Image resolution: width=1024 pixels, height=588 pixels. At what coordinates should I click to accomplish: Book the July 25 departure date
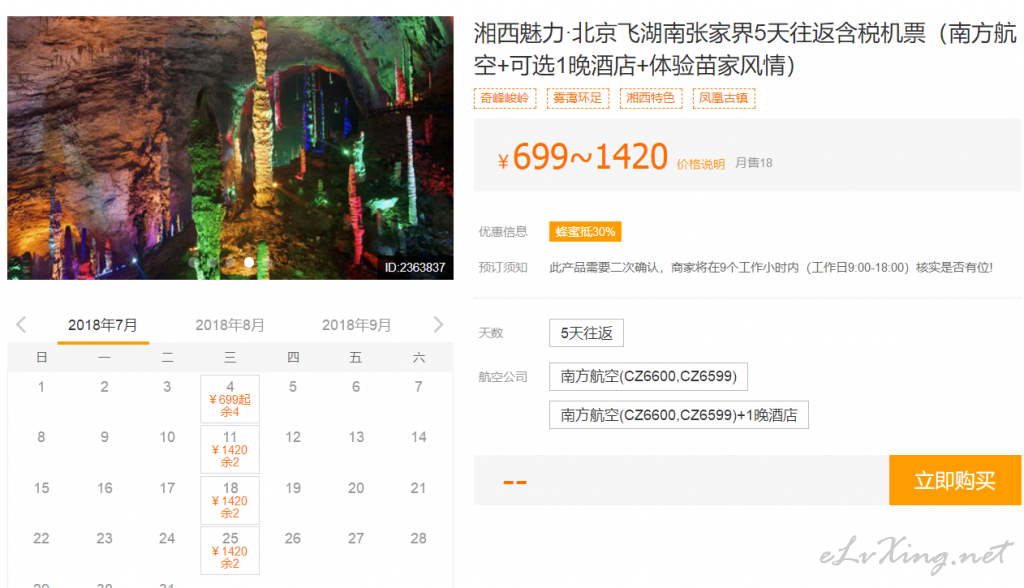point(230,551)
